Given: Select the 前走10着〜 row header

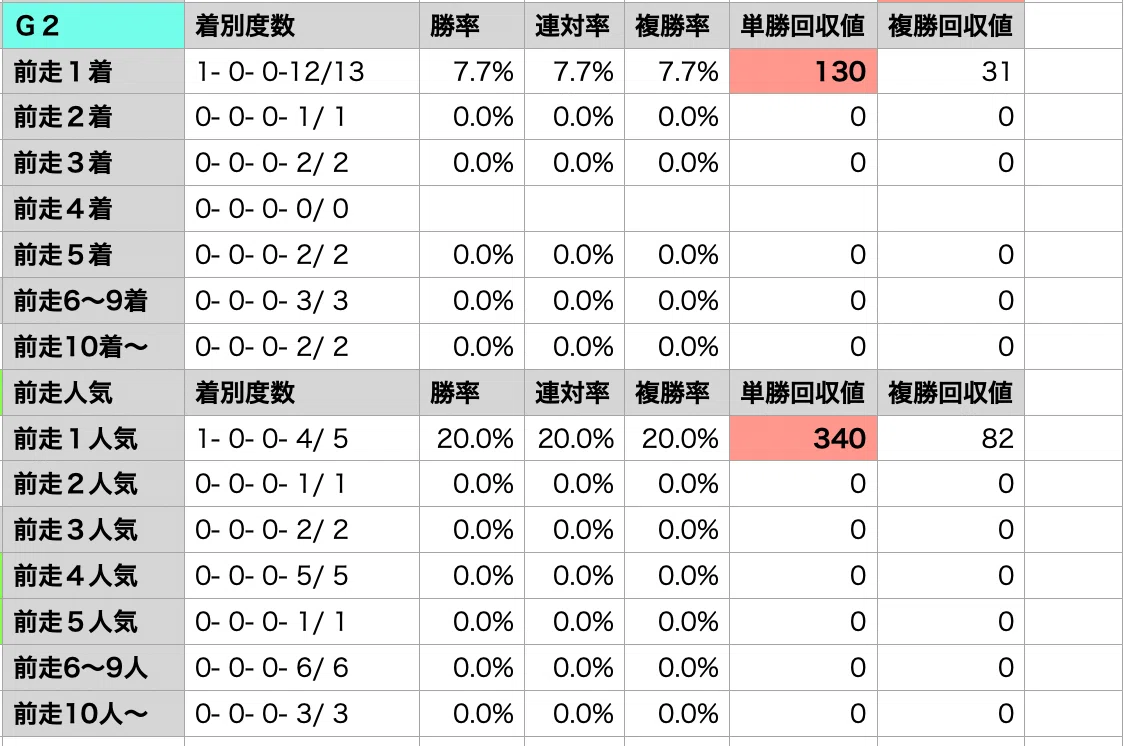Looking at the screenshot, I should point(93,347).
